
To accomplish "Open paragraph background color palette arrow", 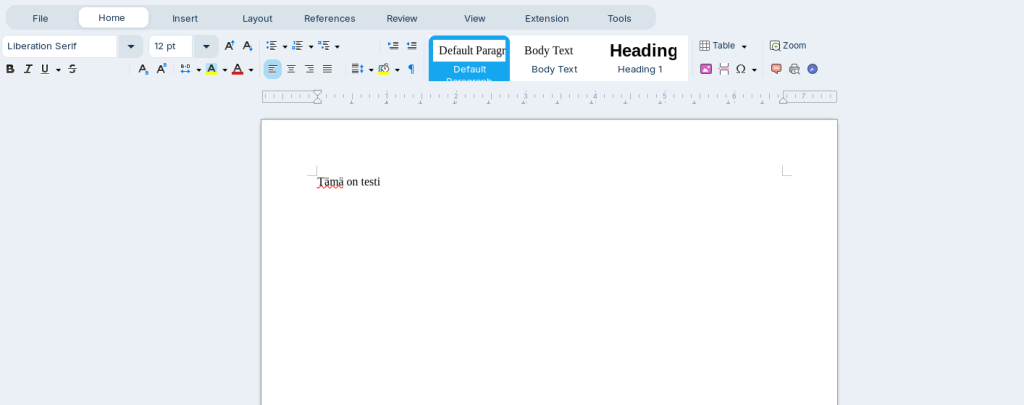I will pyautogui.click(x=397, y=69).
